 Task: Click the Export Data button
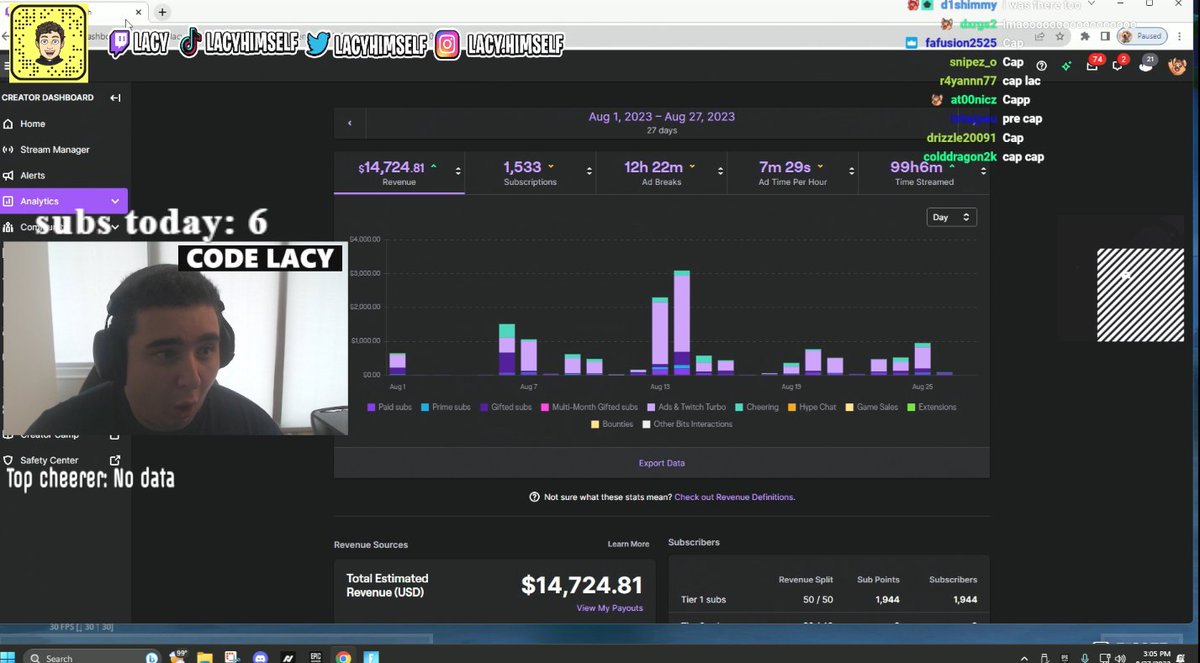point(661,463)
